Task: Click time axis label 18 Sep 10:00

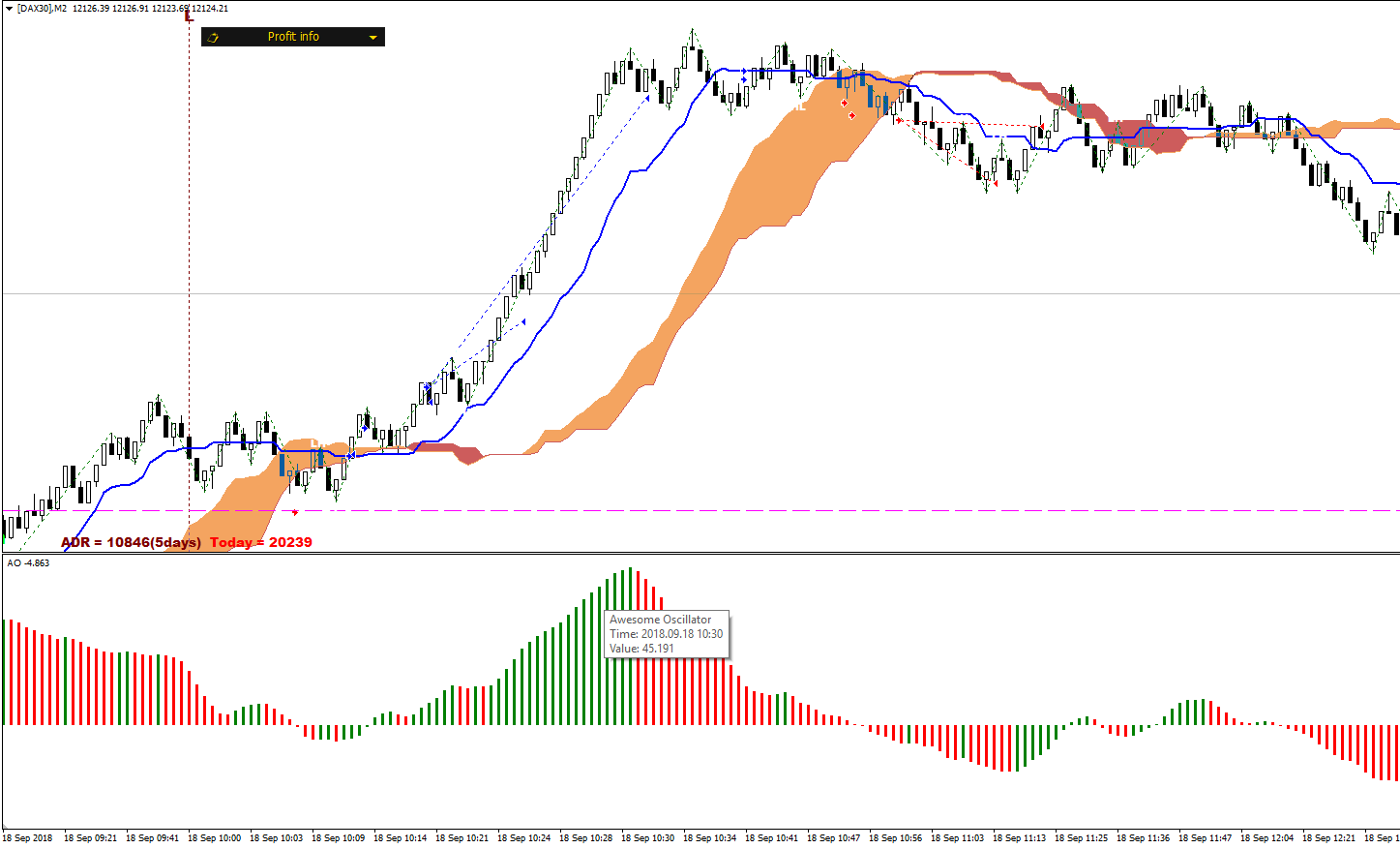Action: (215, 837)
